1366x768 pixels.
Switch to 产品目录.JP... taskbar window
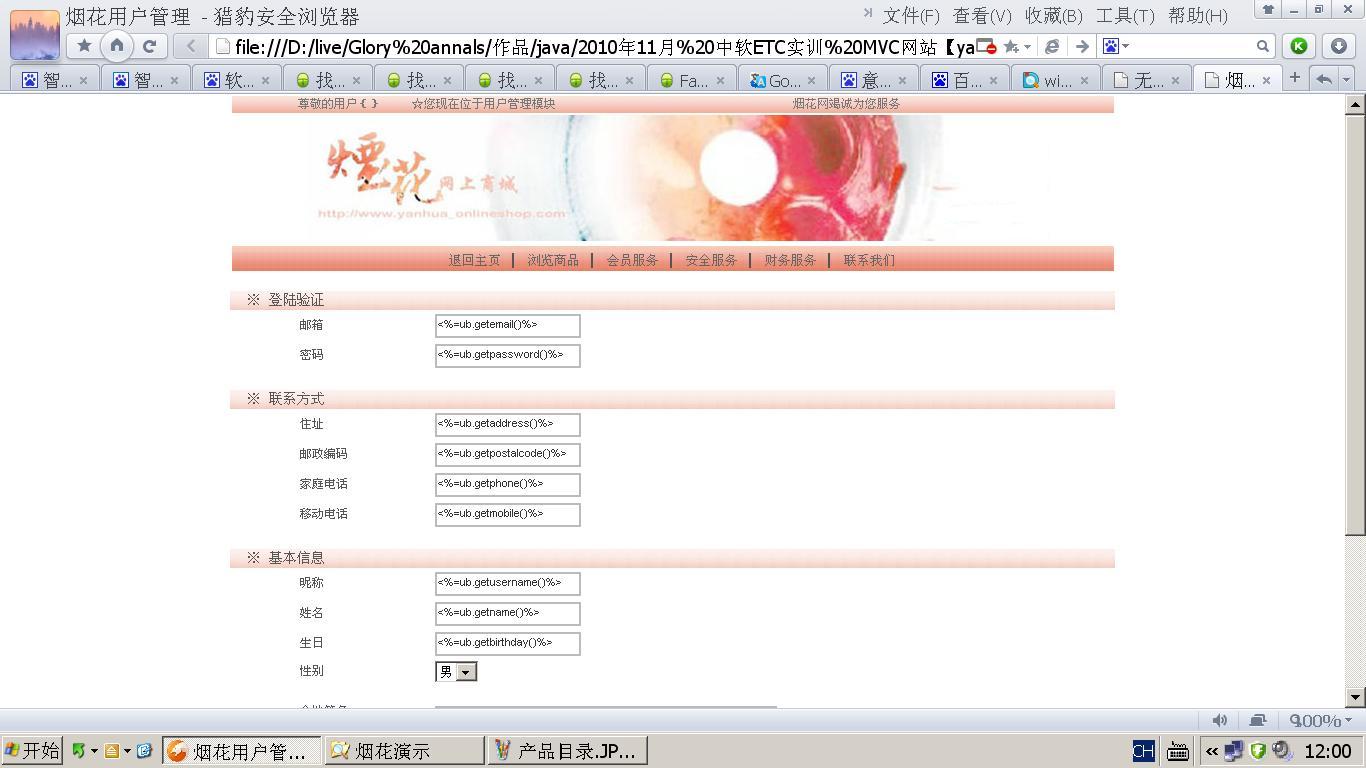click(567, 750)
